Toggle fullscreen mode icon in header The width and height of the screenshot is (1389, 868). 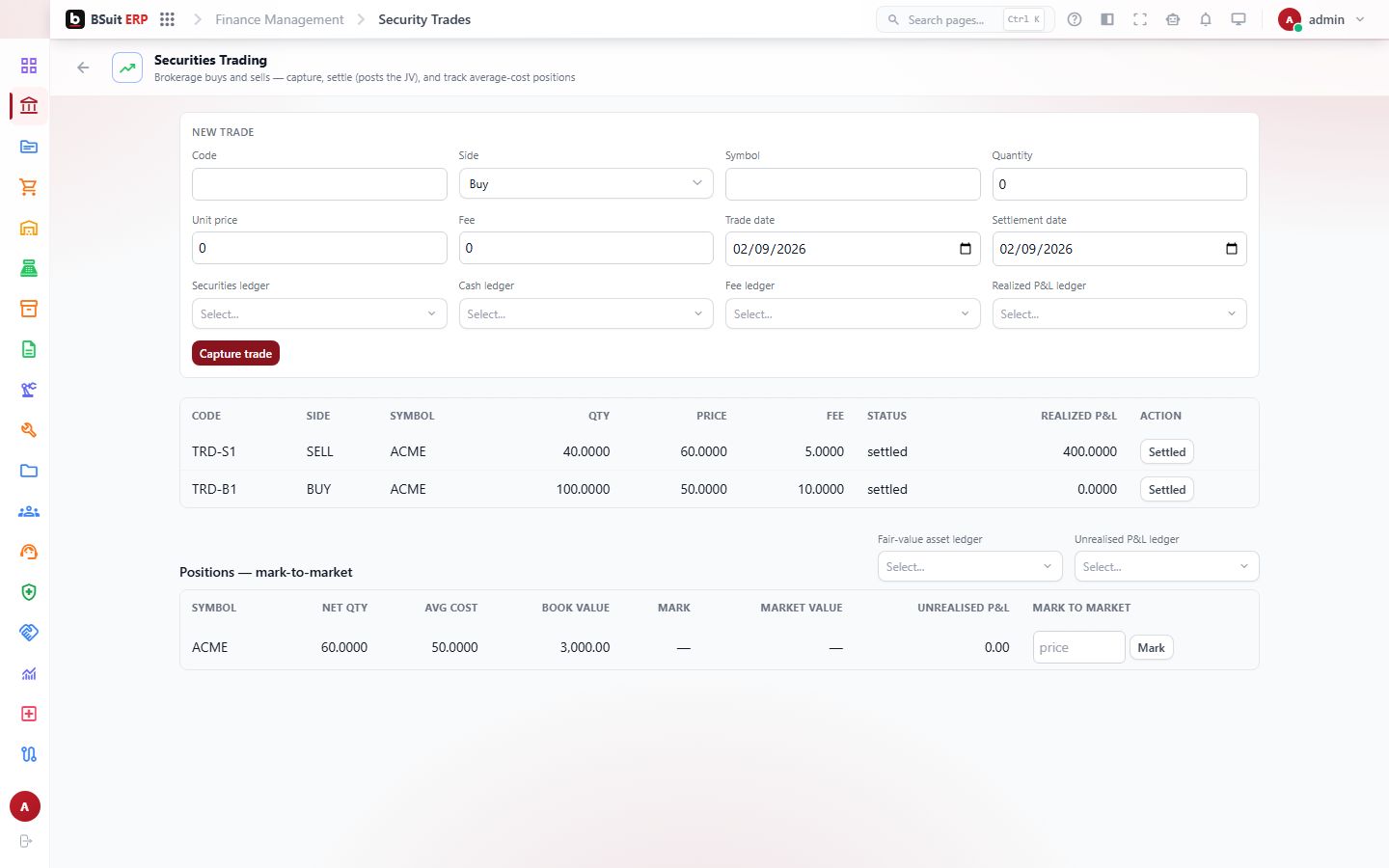point(1140,19)
